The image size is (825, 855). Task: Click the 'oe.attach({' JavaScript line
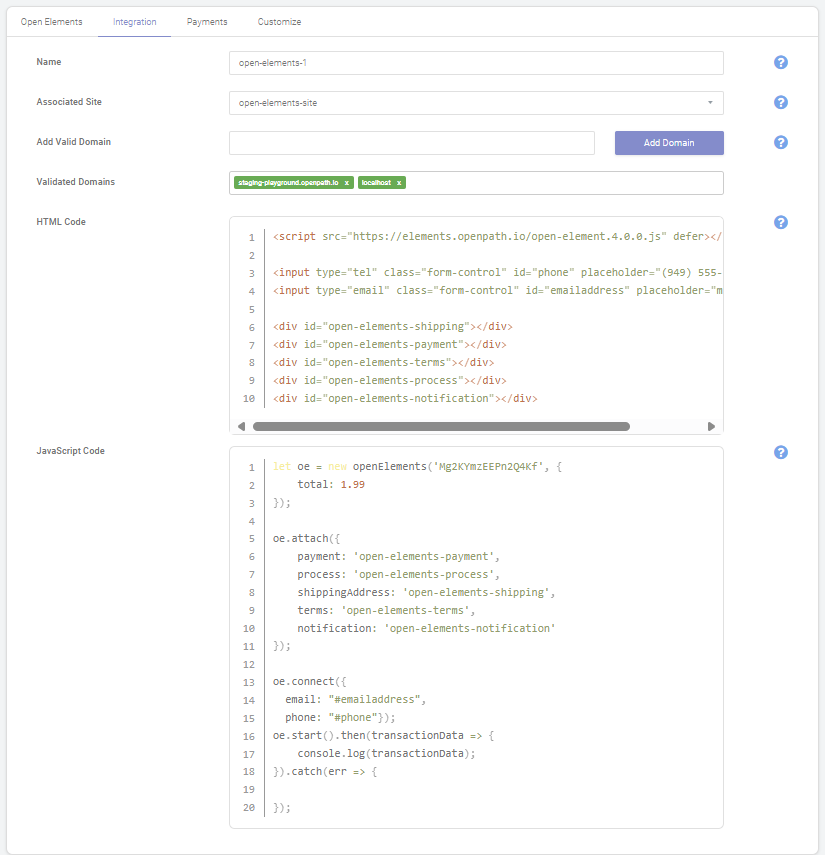point(306,539)
